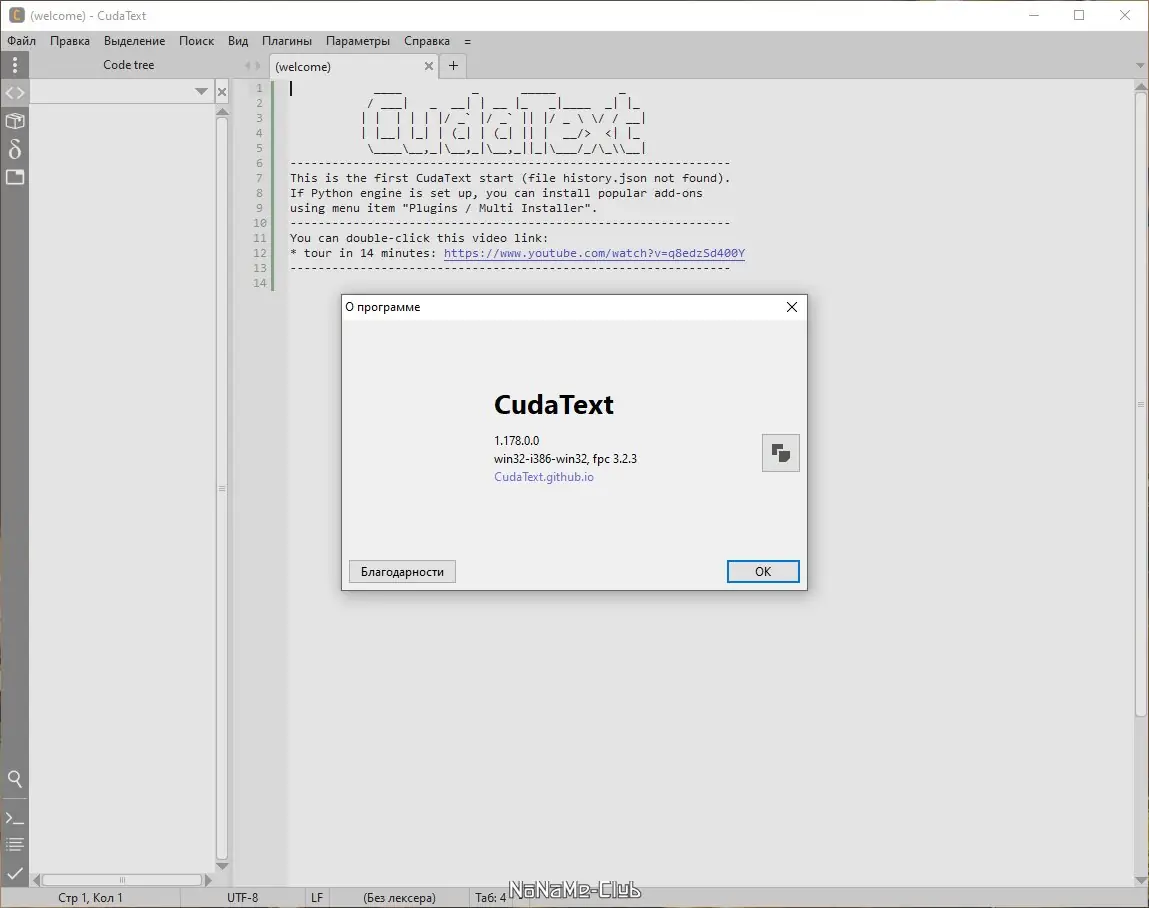The height and width of the screenshot is (908, 1149).
Task: Click the Code tree panel title
Action: (128, 65)
